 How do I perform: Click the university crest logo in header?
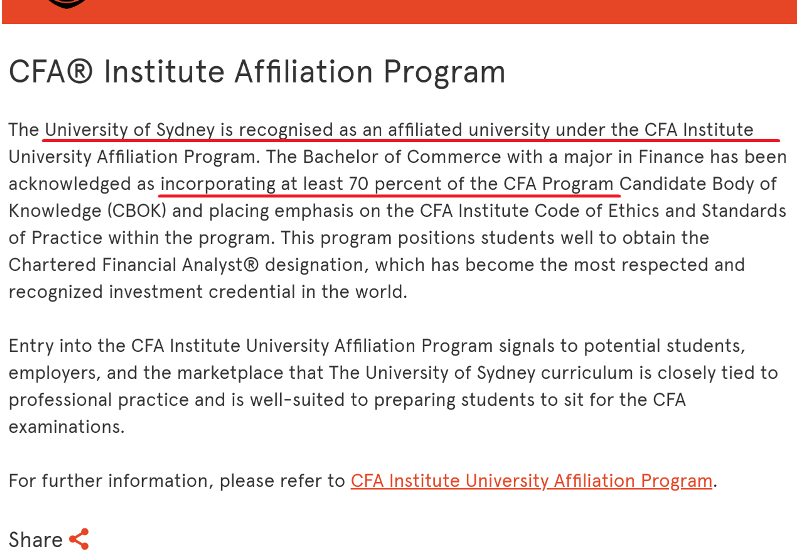pos(67,4)
